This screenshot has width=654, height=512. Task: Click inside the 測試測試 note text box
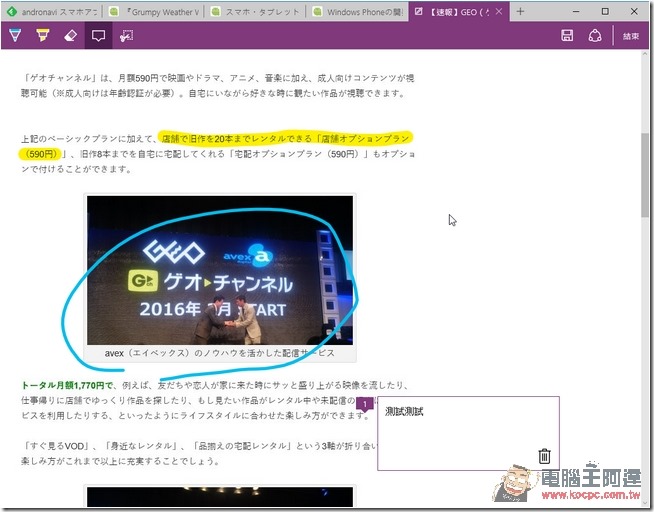(468, 433)
